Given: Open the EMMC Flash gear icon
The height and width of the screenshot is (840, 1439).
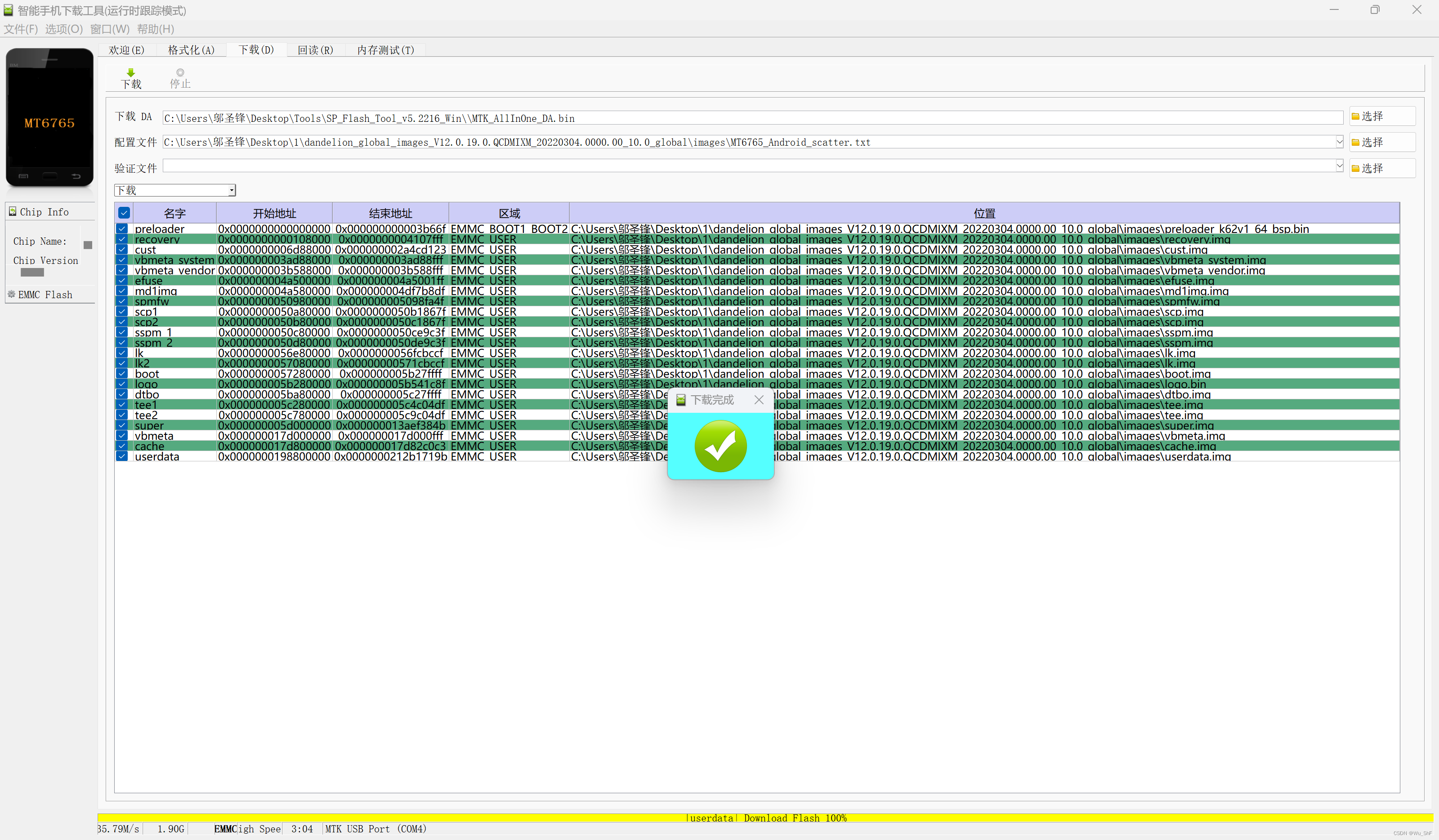Looking at the screenshot, I should (x=11, y=294).
